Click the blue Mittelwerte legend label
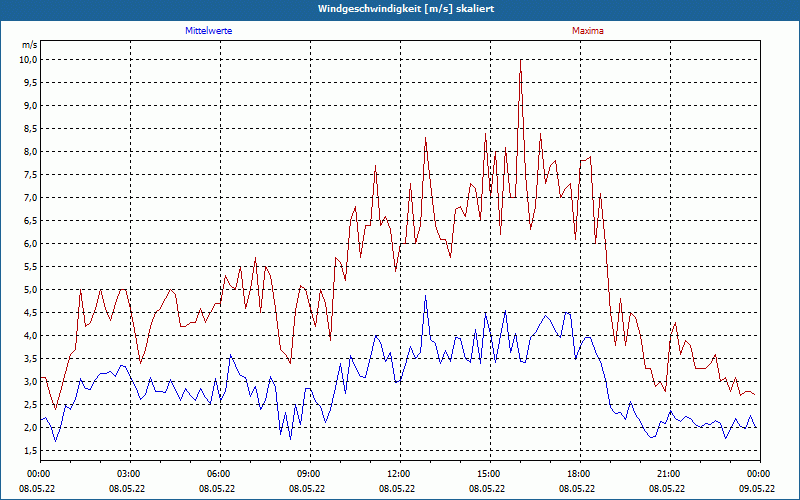 coord(209,31)
